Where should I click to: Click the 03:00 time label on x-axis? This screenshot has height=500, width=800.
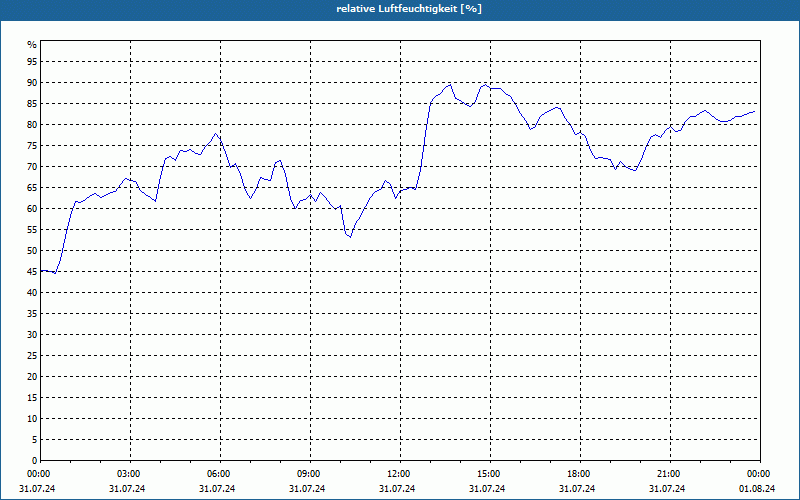pyautogui.click(x=131, y=474)
